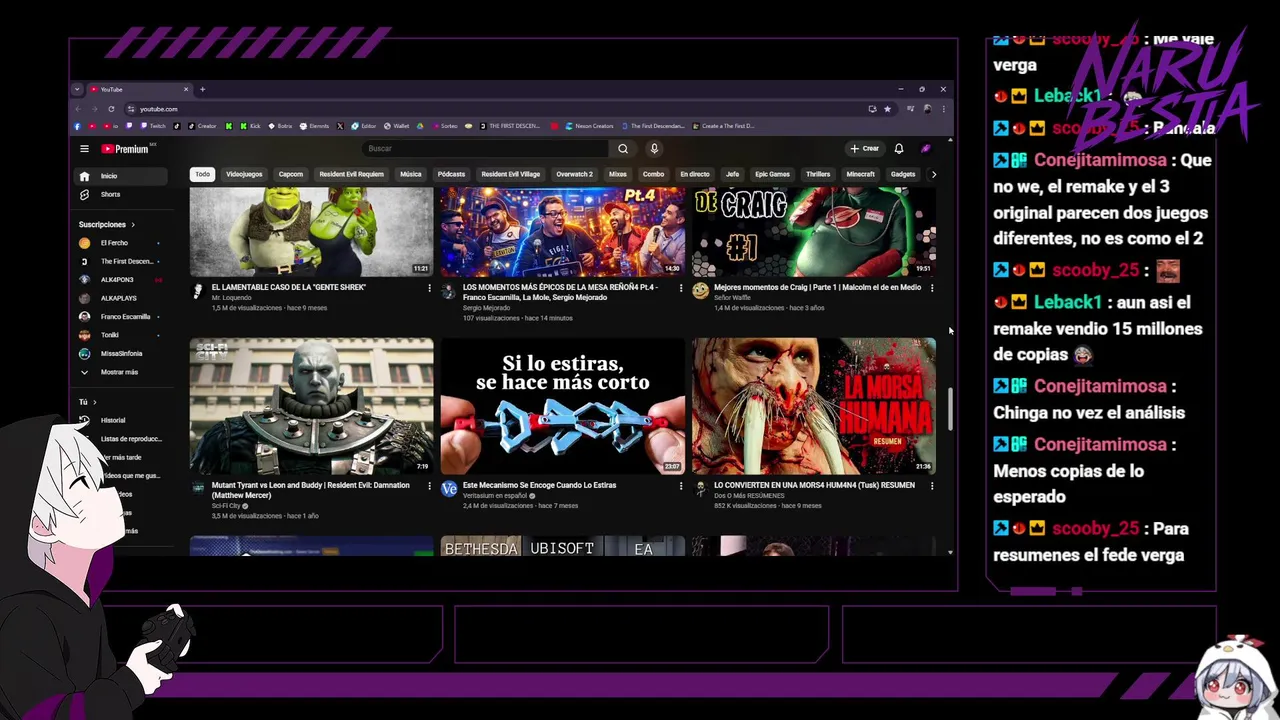
Task: Go back with the browser back arrow
Action: (78, 109)
